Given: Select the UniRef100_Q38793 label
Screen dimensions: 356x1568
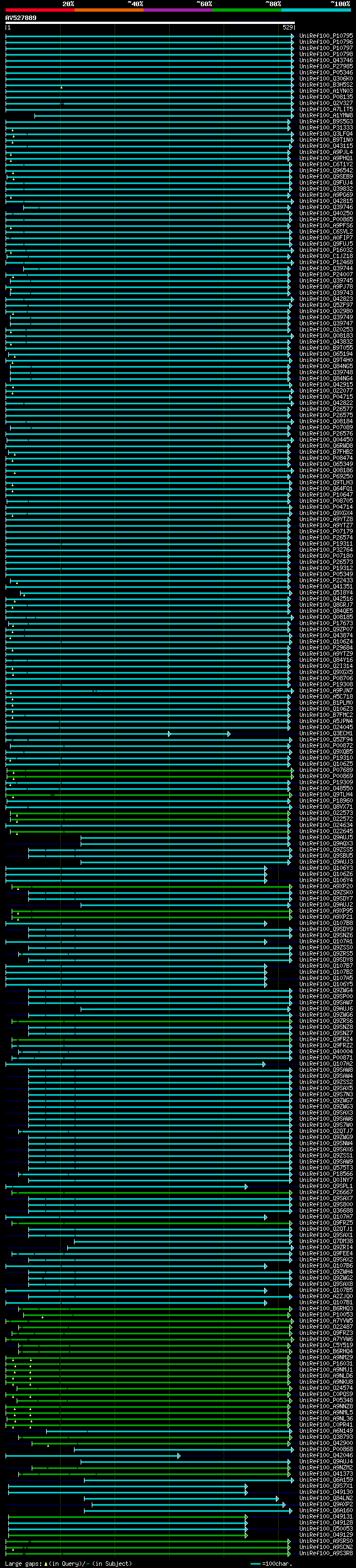Looking at the screenshot, I should tap(326, 1437).
